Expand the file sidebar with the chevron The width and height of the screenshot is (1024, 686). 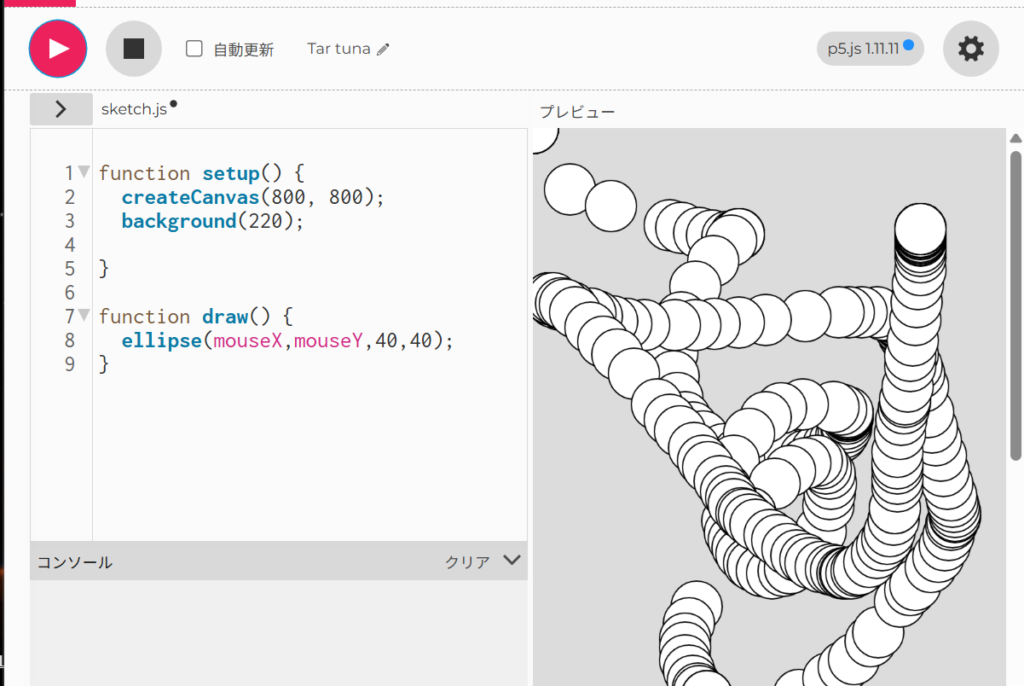(61, 109)
